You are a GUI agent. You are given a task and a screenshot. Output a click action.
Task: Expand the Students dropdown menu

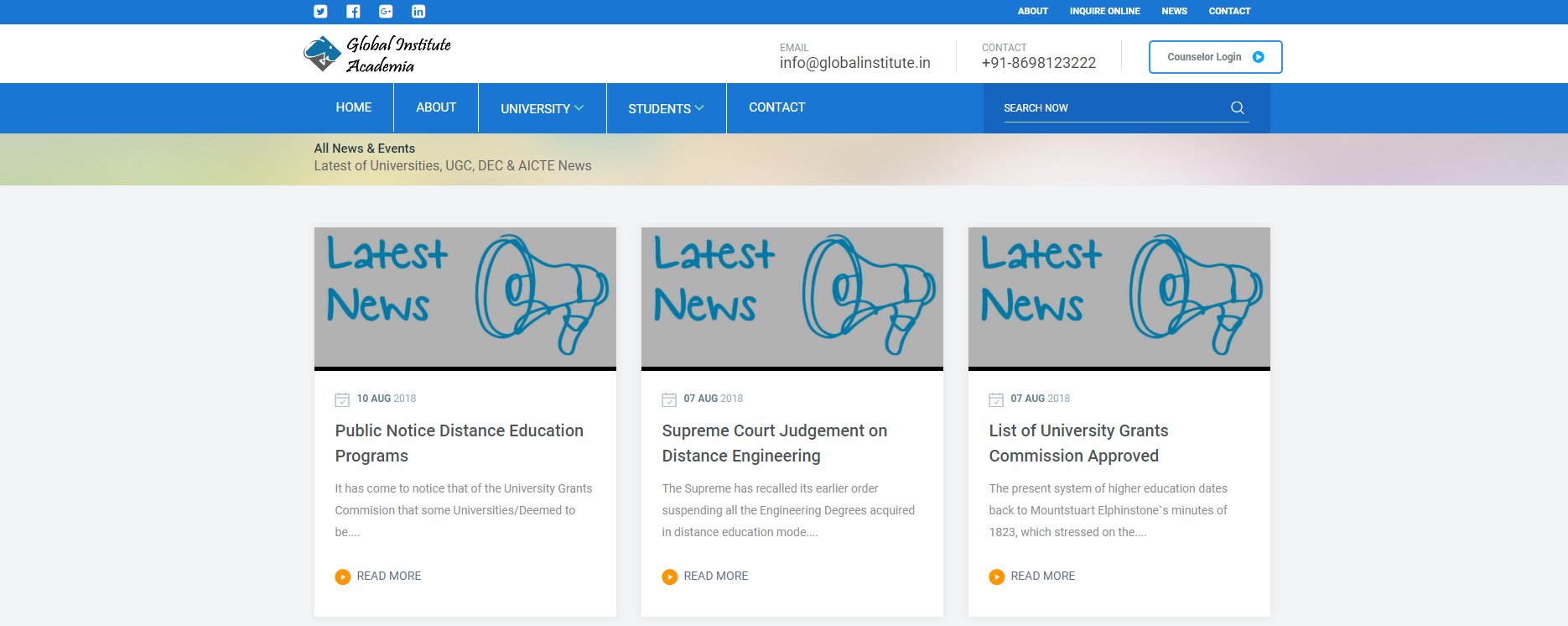pyautogui.click(x=666, y=108)
